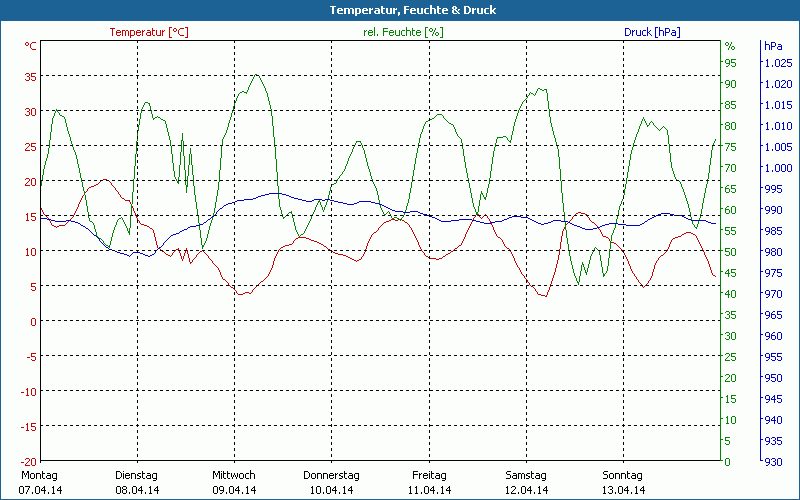
Task: Click the date '08.04.14'
Action: (137, 490)
